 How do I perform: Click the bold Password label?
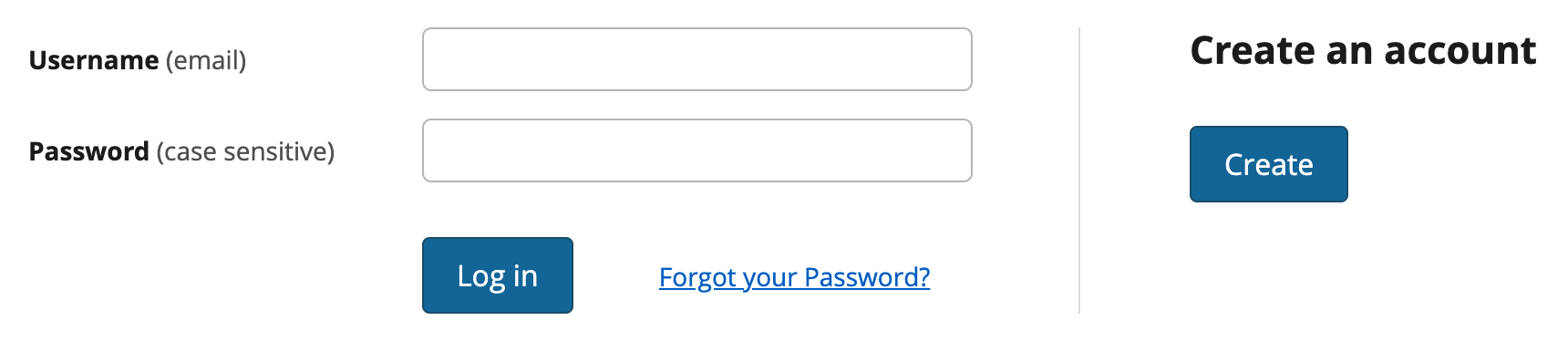[x=89, y=151]
